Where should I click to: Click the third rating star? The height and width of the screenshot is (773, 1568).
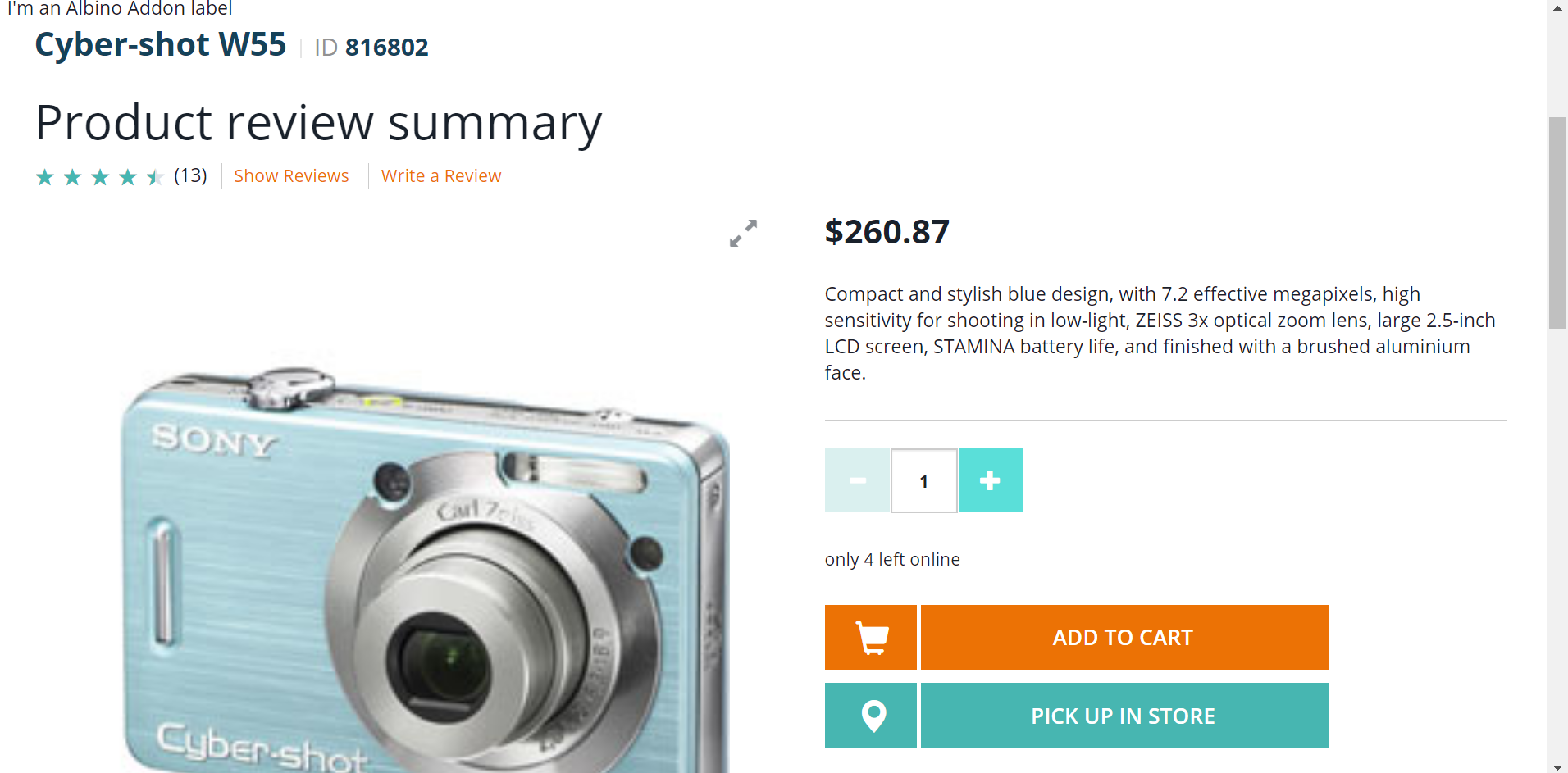(100, 177)
